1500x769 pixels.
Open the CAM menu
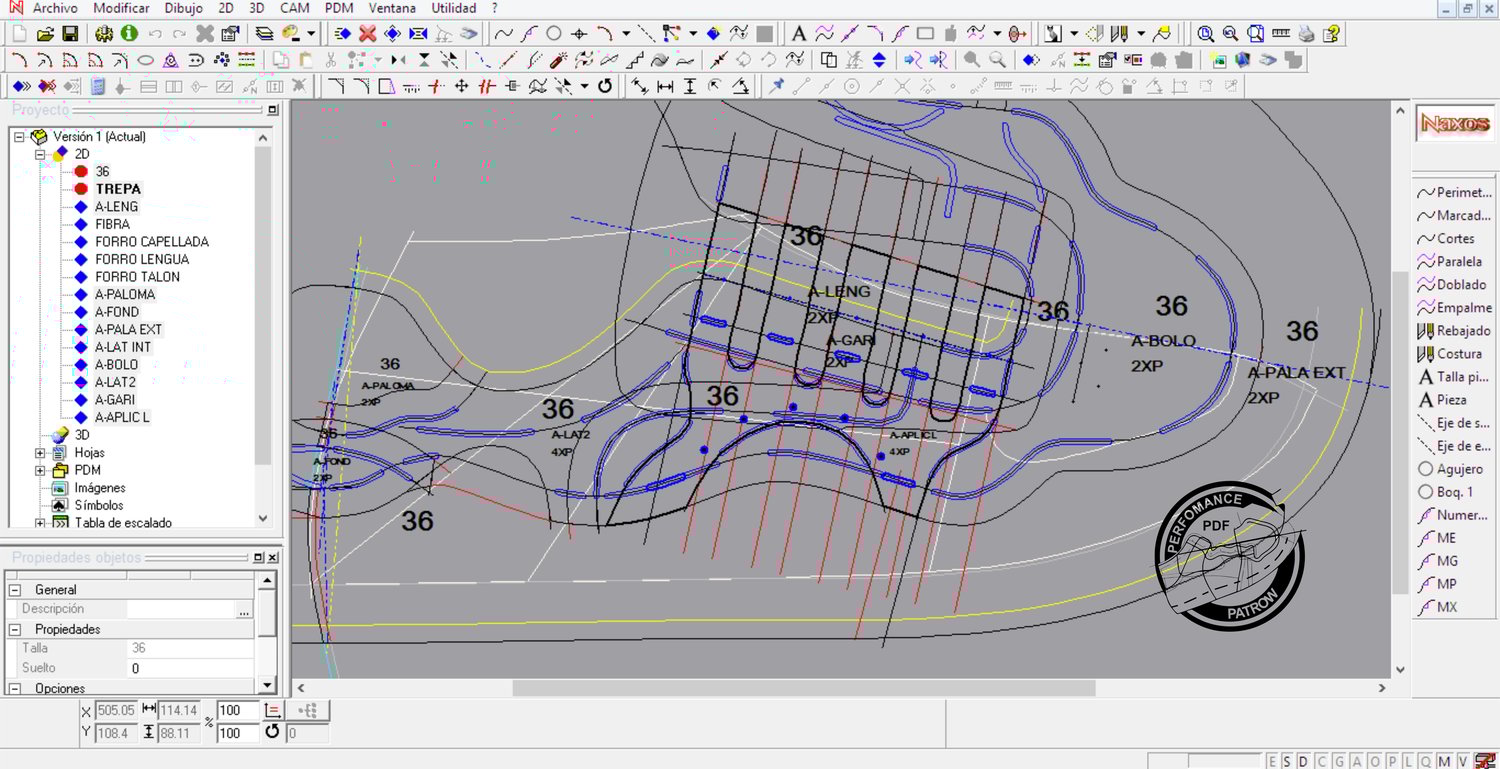pos(294,8)
